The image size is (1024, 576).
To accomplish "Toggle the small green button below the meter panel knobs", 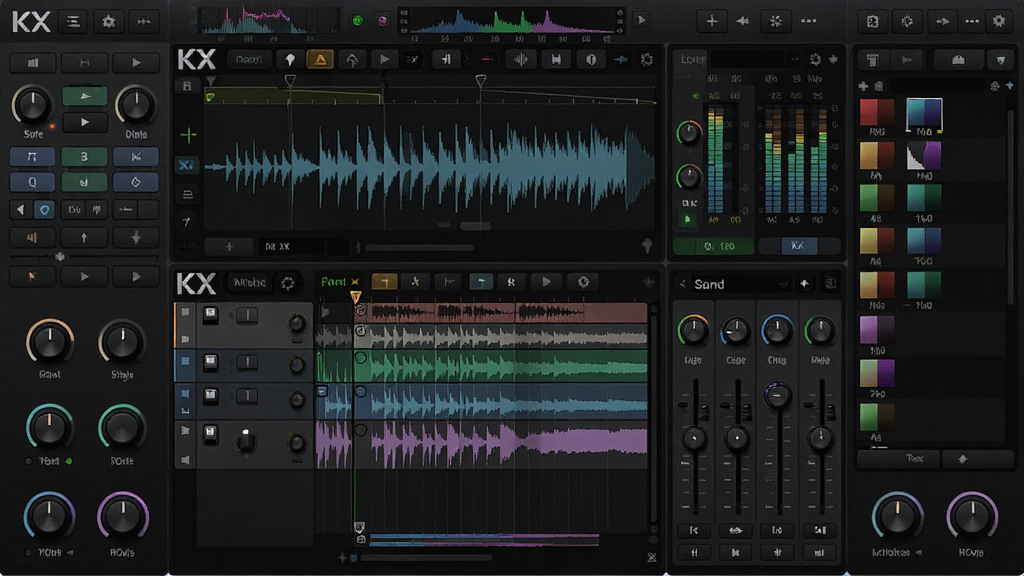I will (688, 219).
